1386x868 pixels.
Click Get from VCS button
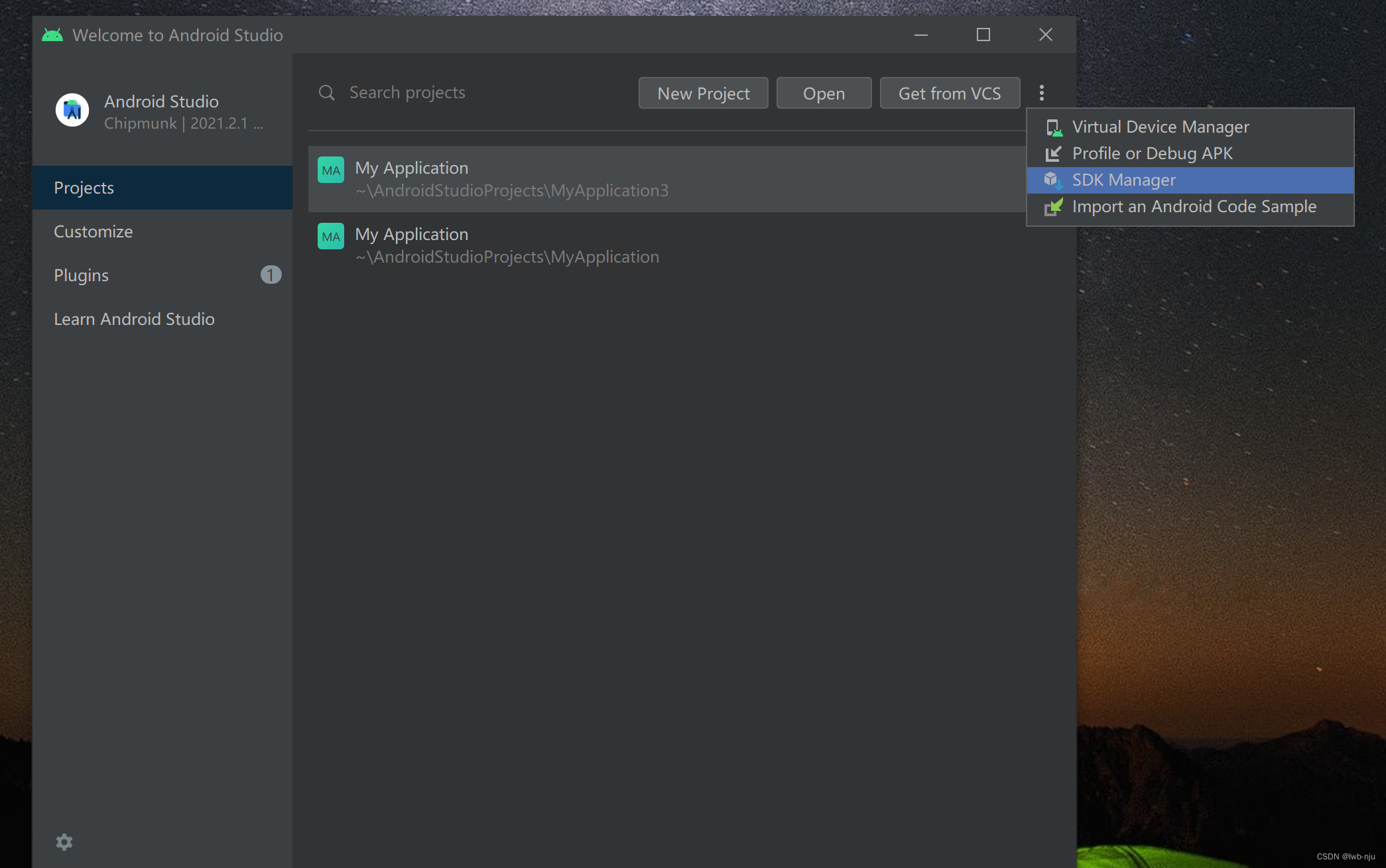click(949, 93)
